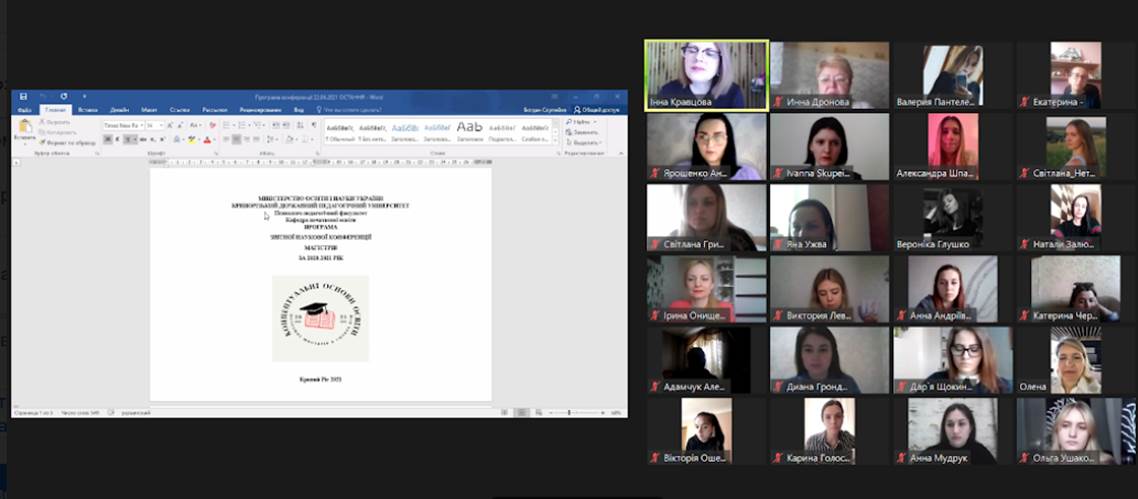Switch to the Дизайн ribbon tab
The image size is (1138, 499).
(x=119, y=109)
